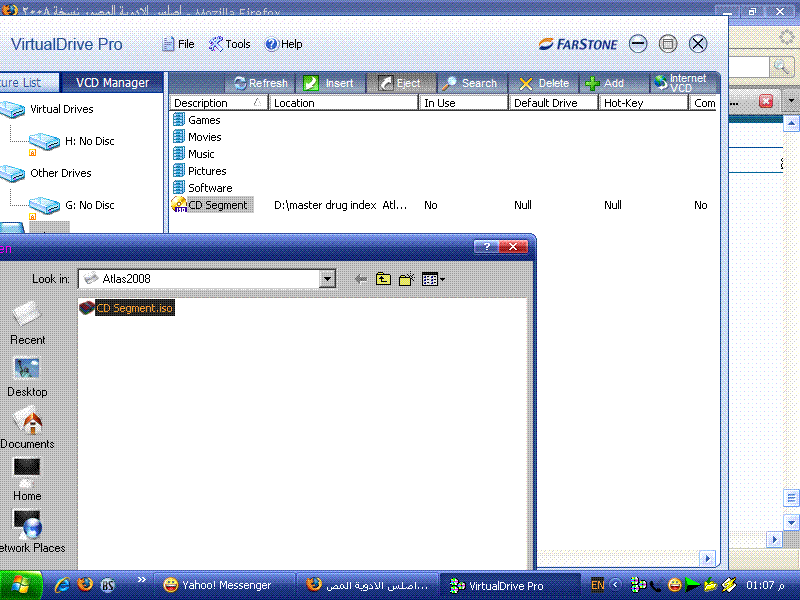The width and height of the screenshot is (800, 600).
Task: Switch to the Yahoo! Messenger taskbar item
Action: tap(223, 585)
